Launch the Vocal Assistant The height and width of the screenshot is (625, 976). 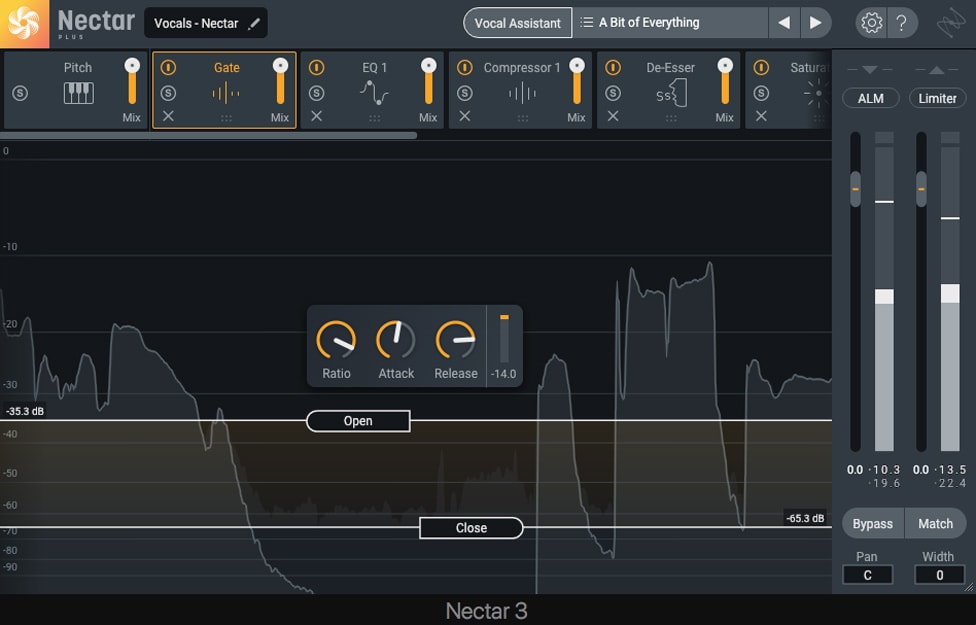click(x=517, y=23)
